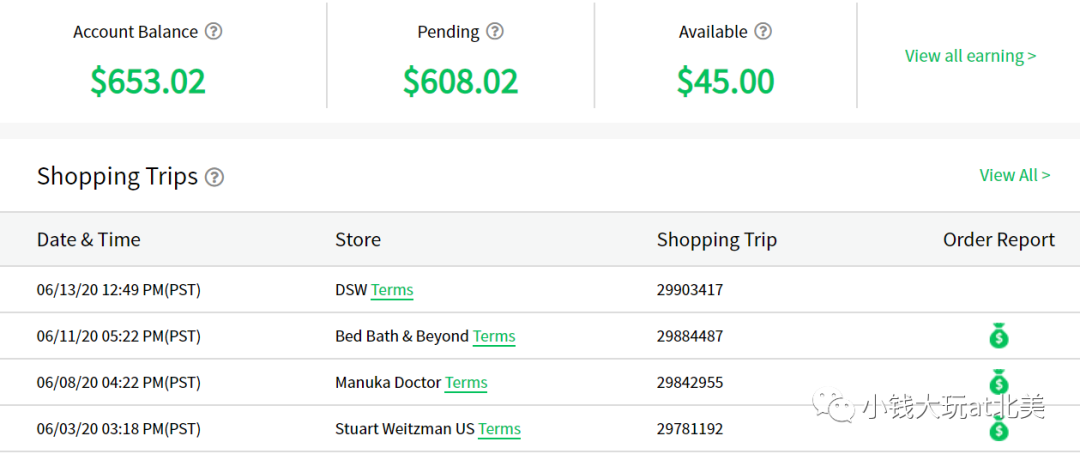Viewport: 1080px width, 454px height.
Task: Open DSW Terms link
Action: (x=392, y=290)
